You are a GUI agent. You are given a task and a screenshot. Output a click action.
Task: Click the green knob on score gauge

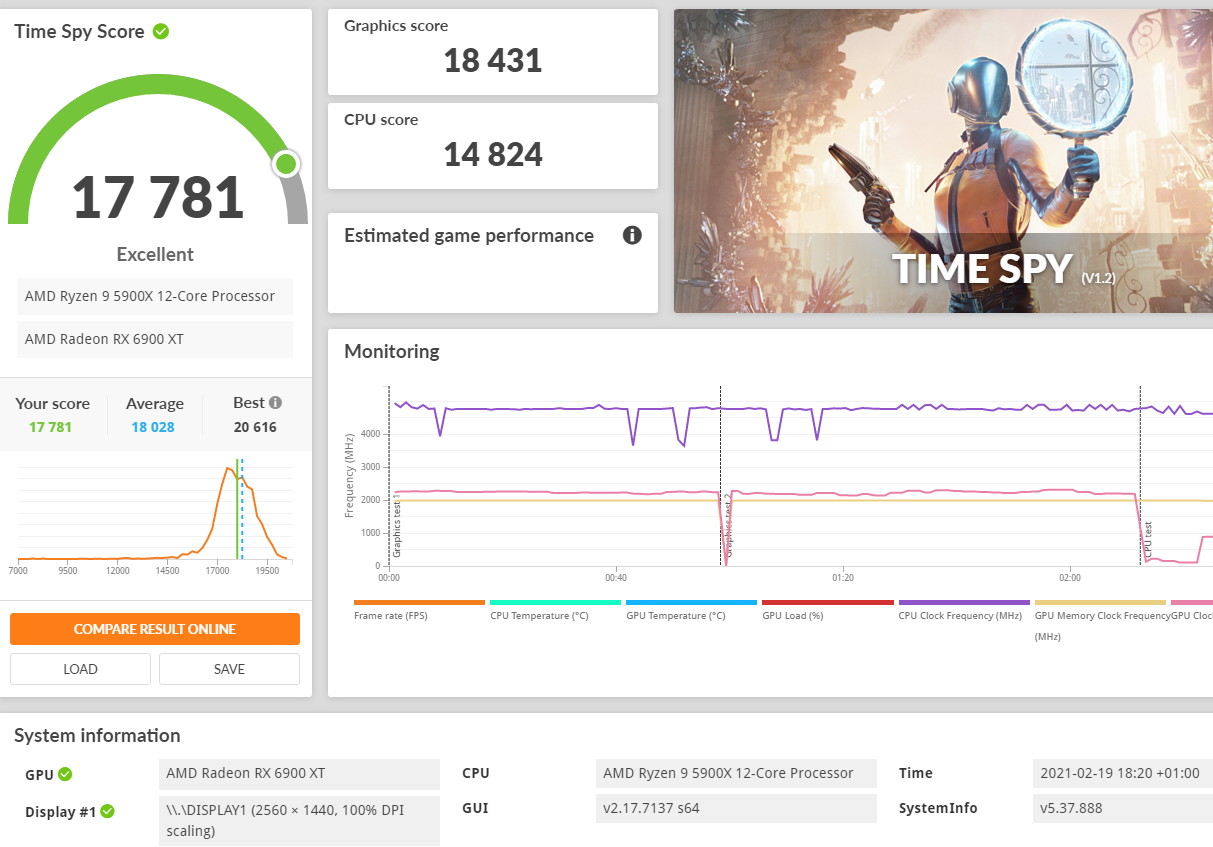point(287,164)
